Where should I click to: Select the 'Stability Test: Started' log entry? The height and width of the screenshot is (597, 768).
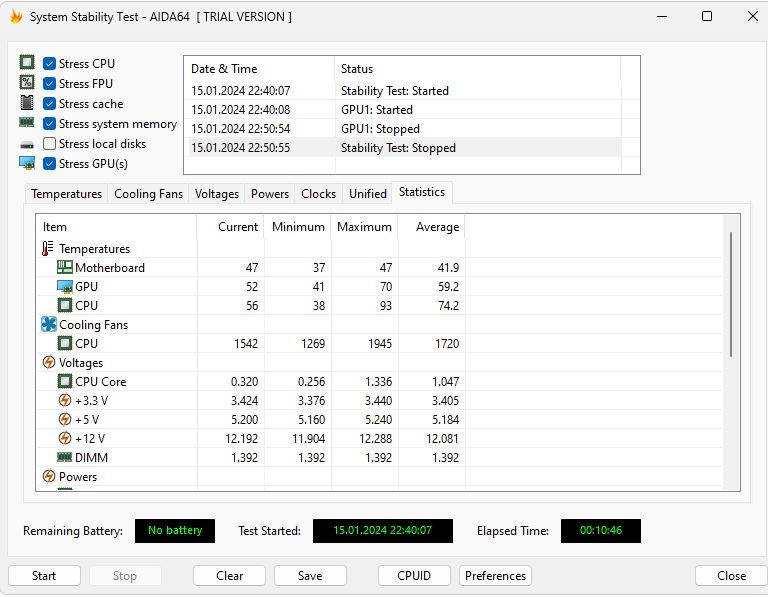point(403,91)
